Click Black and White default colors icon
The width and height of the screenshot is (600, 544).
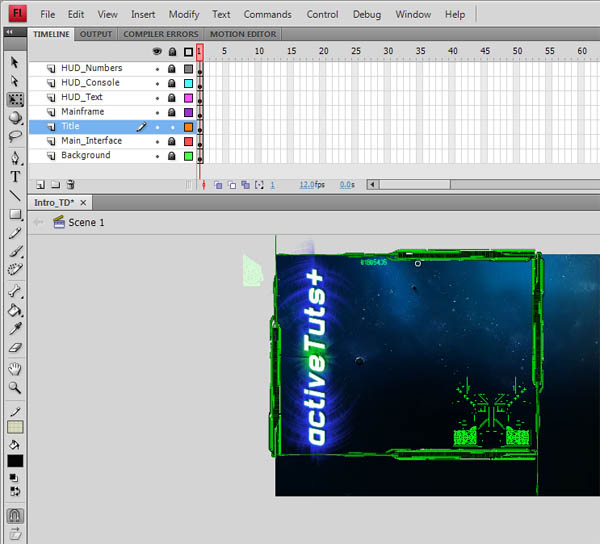tap(13, 477)
